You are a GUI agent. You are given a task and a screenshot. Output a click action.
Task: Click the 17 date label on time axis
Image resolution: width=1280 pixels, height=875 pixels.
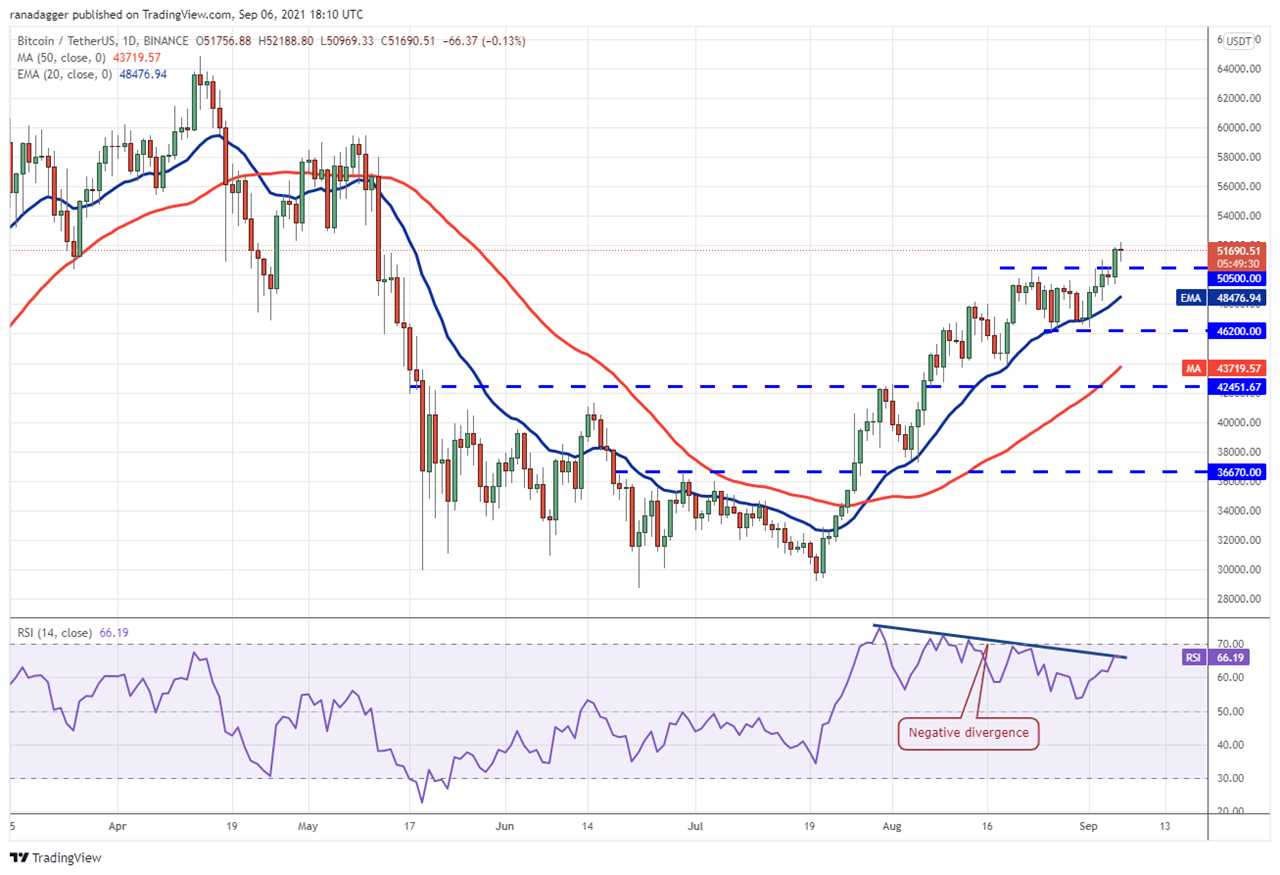click(x=409, y=829)
